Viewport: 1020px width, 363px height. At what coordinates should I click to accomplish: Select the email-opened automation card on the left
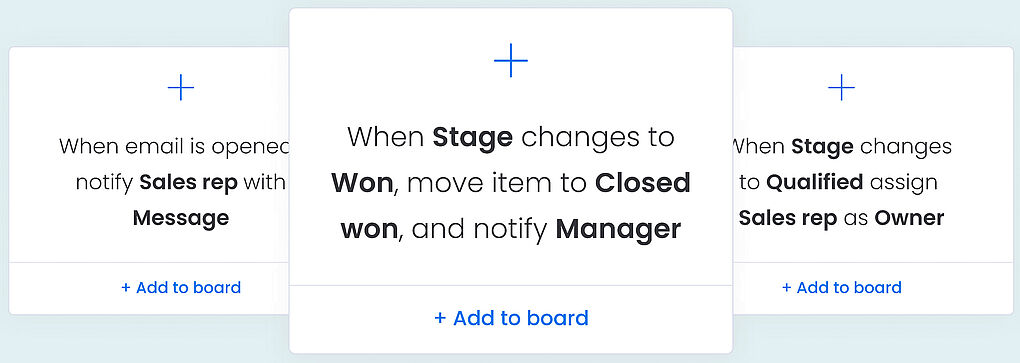[149, 181]
